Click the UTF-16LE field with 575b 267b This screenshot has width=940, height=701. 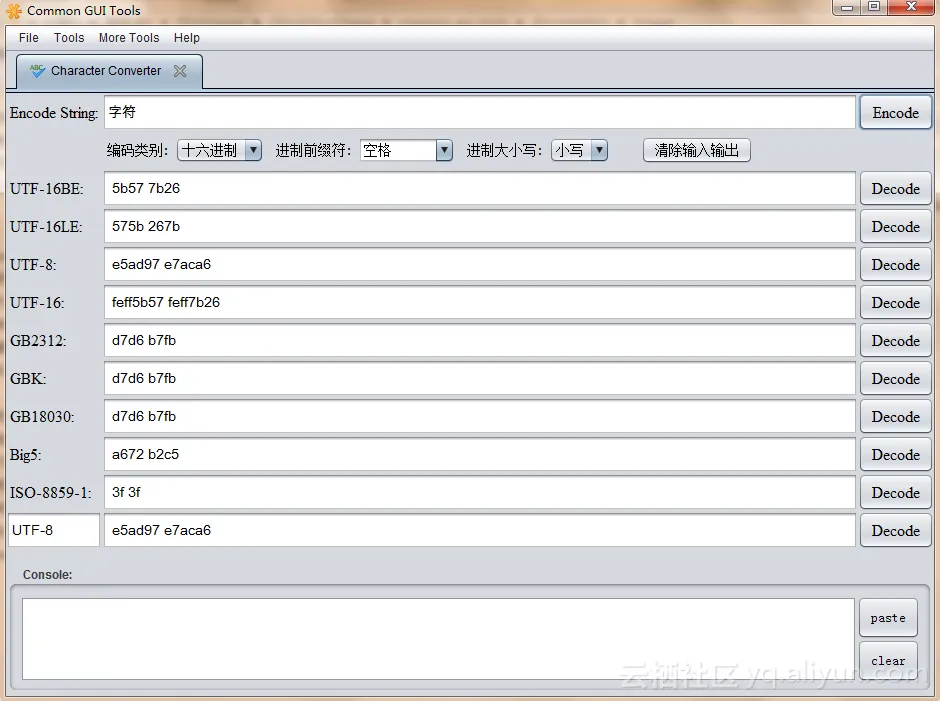pos(480,226)
